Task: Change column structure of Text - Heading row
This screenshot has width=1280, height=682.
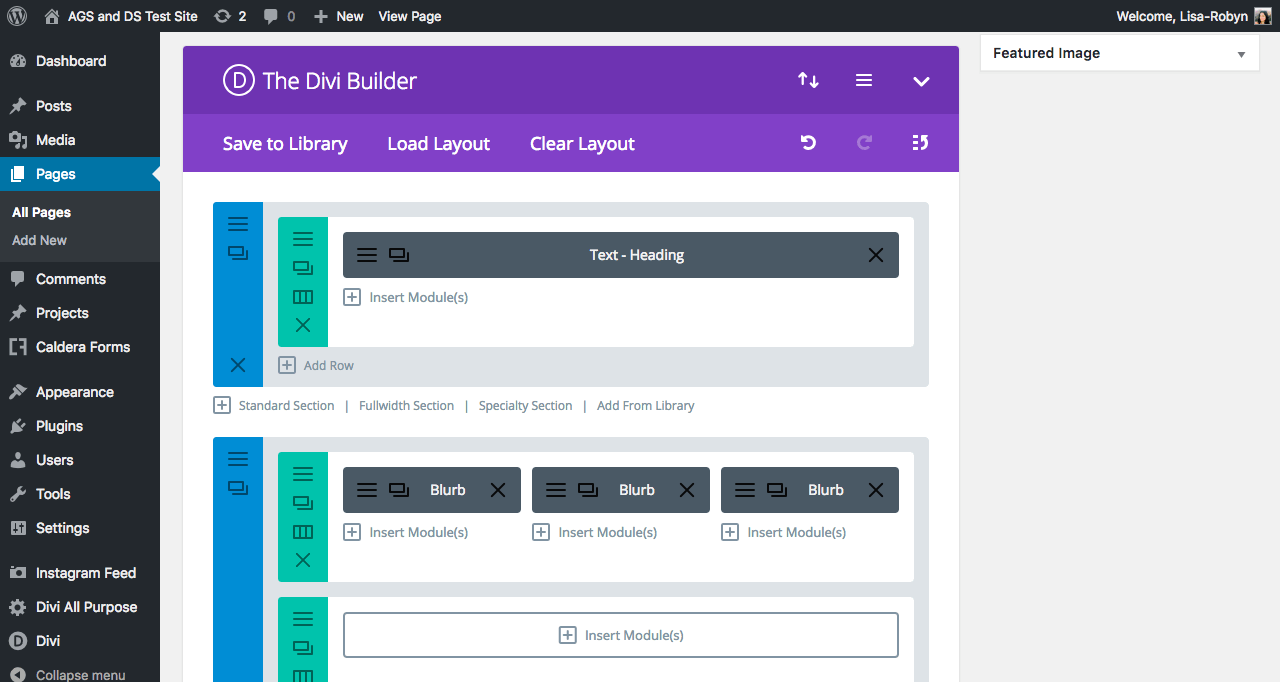Action: pos(303,297)
